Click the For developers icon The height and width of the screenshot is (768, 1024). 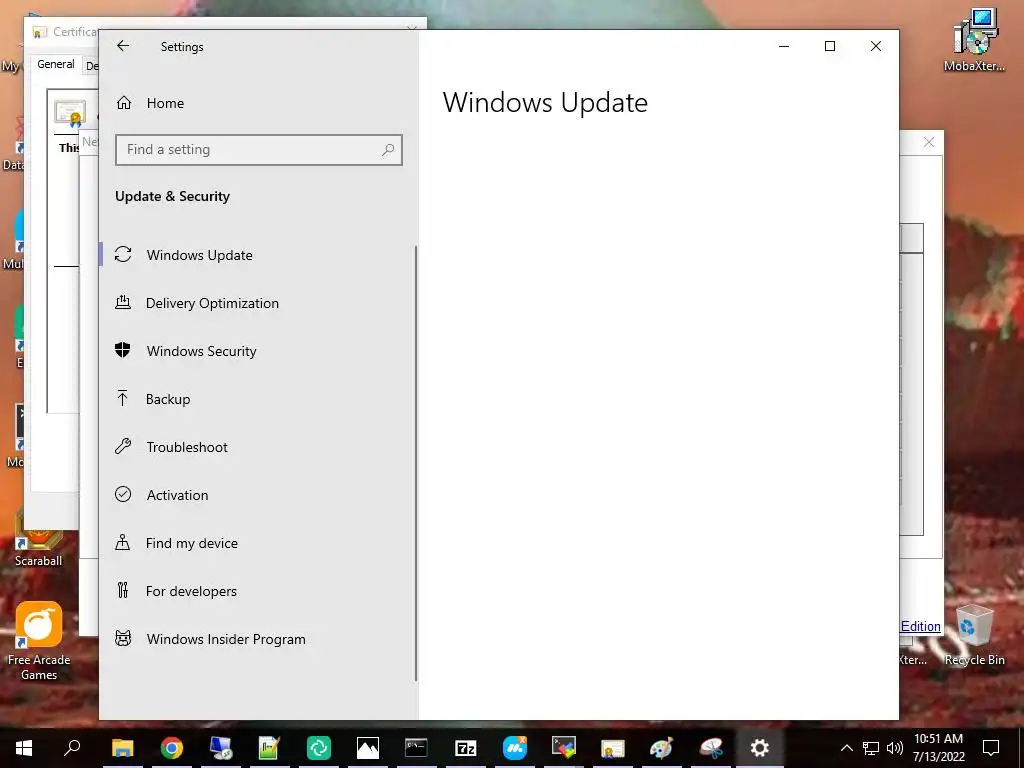point(123,590)
